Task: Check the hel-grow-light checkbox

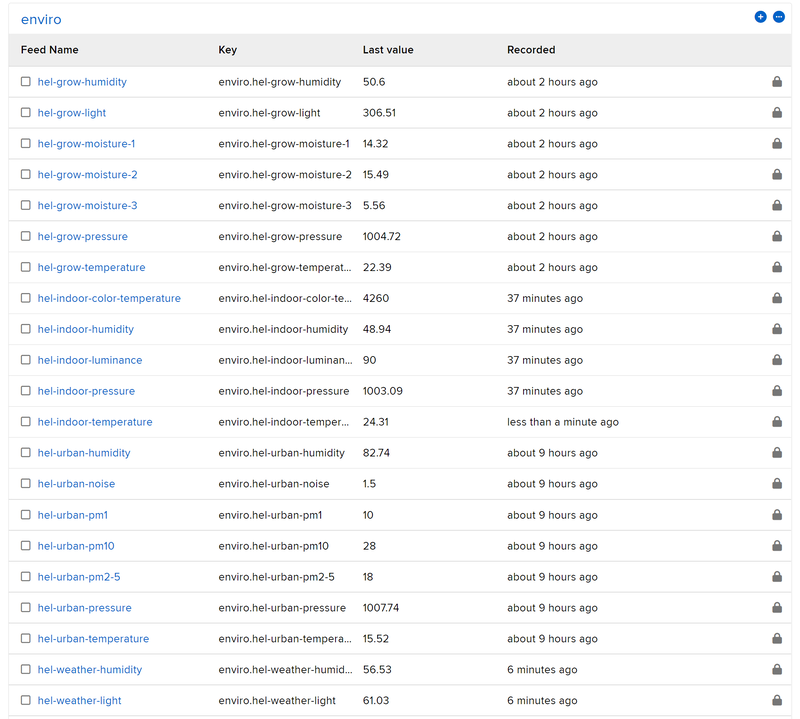Action: pyautogui.click(x=26, y=113)
